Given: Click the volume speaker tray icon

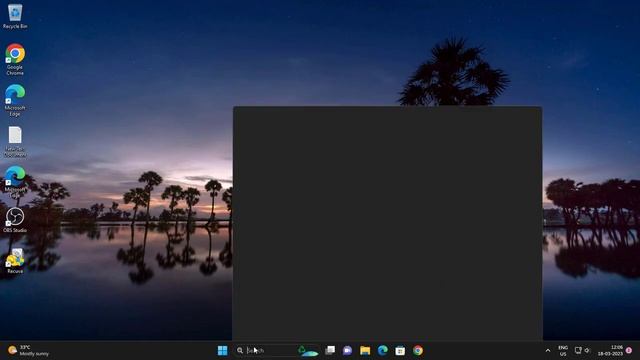Looking at the screenshot, I should [x=587, y=350].
